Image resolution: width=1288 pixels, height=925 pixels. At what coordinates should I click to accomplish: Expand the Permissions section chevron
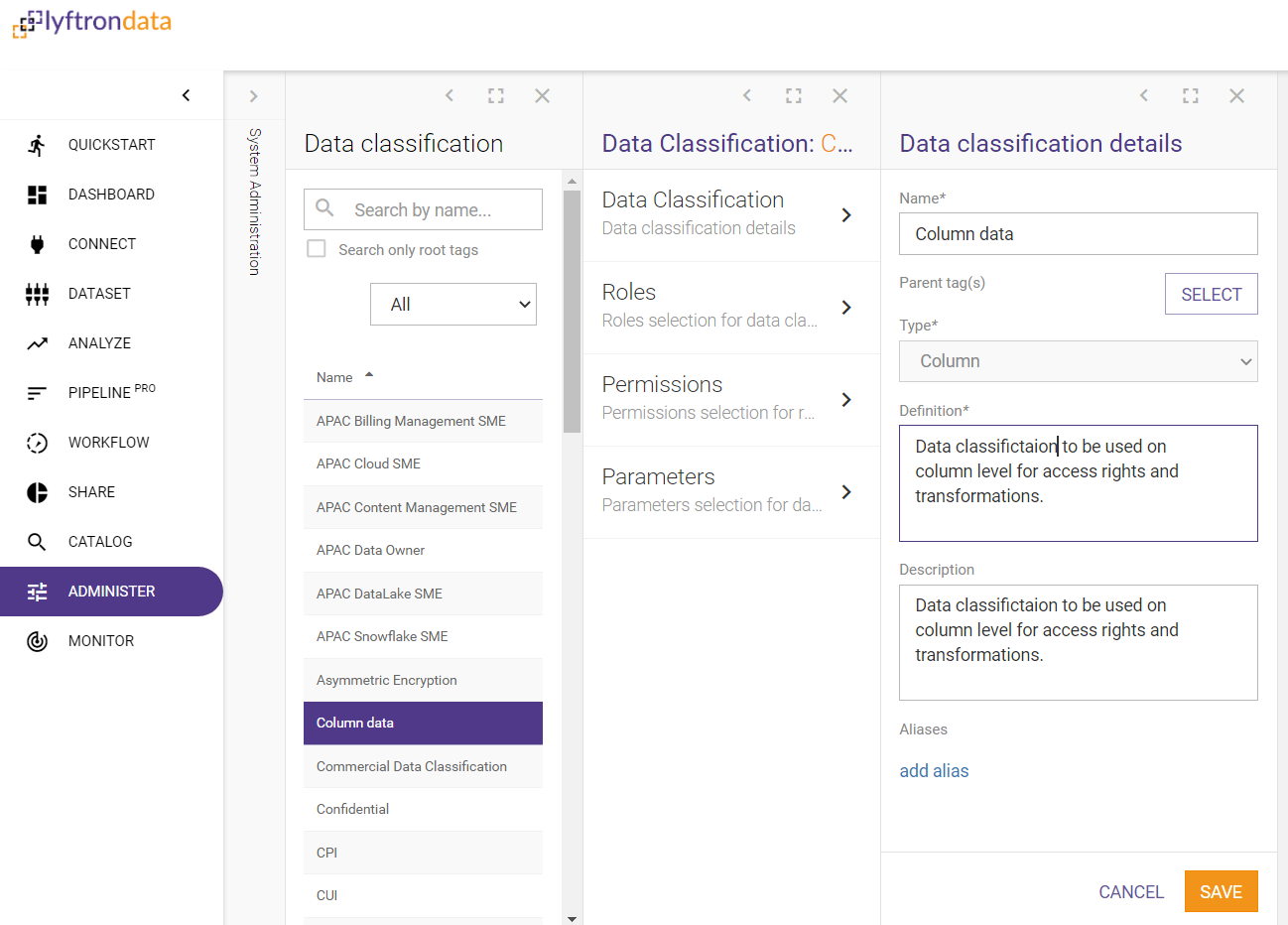tap(846, 400)
